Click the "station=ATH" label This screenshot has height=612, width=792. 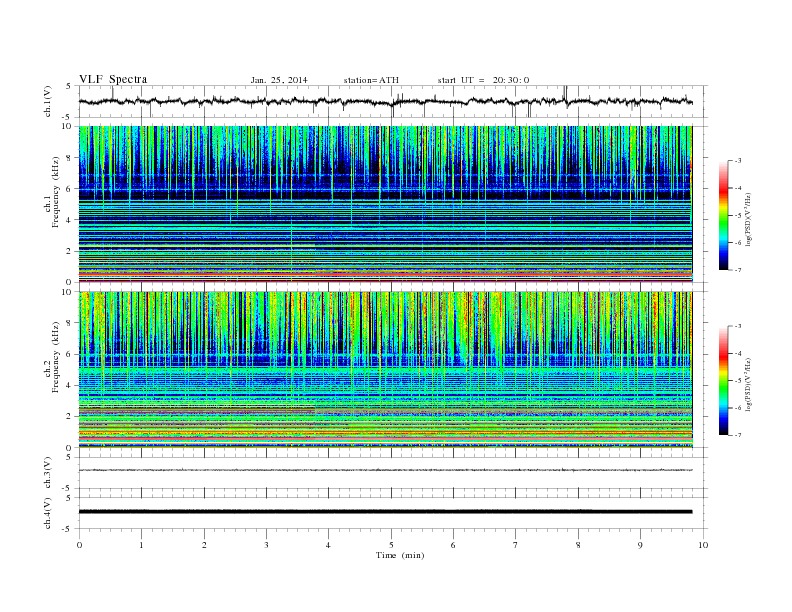tap(371, 80)
